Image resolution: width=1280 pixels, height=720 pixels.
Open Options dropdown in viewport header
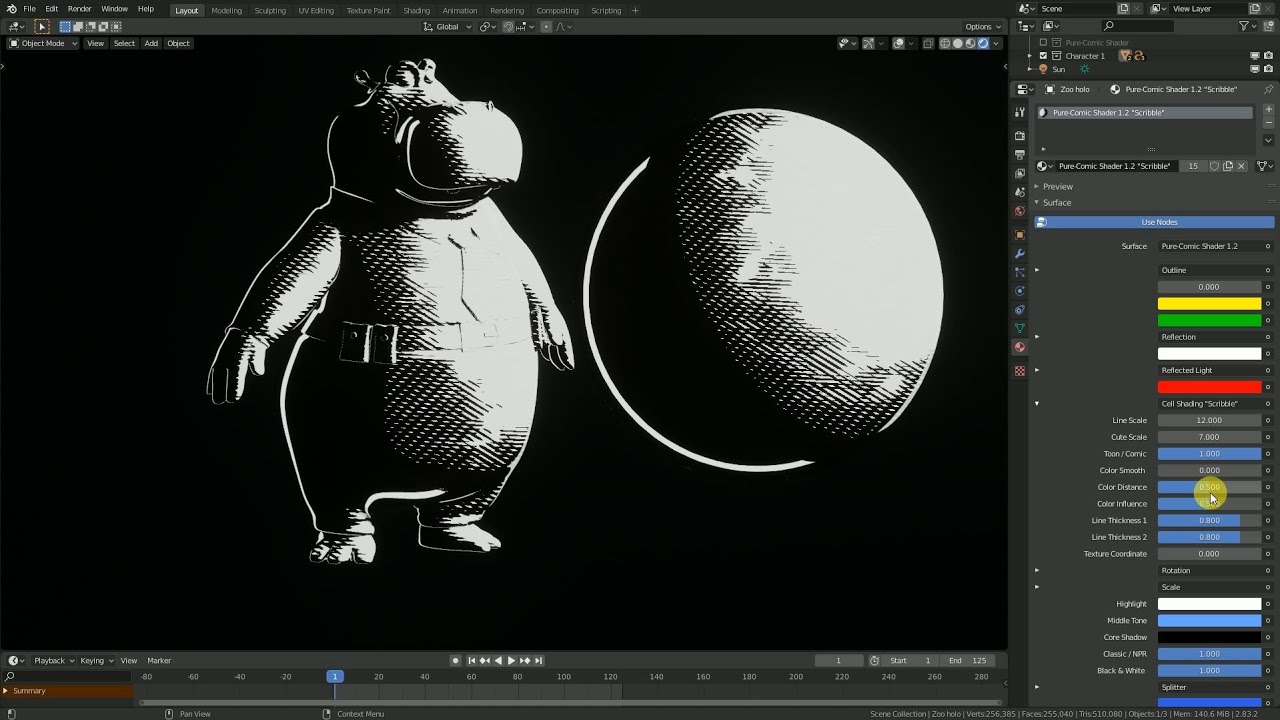pyautogui.click(x=983, y=27)
